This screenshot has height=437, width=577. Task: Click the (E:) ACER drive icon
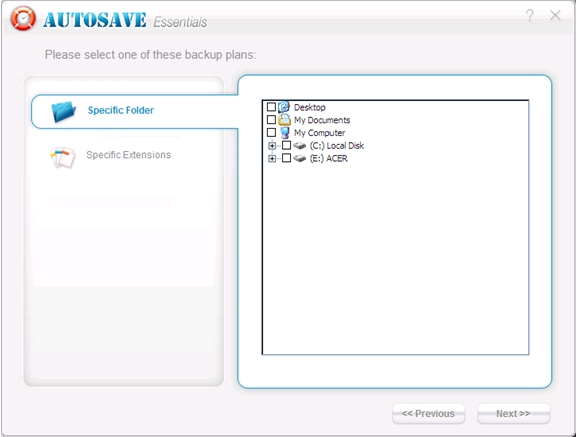[x=300, y=159]
